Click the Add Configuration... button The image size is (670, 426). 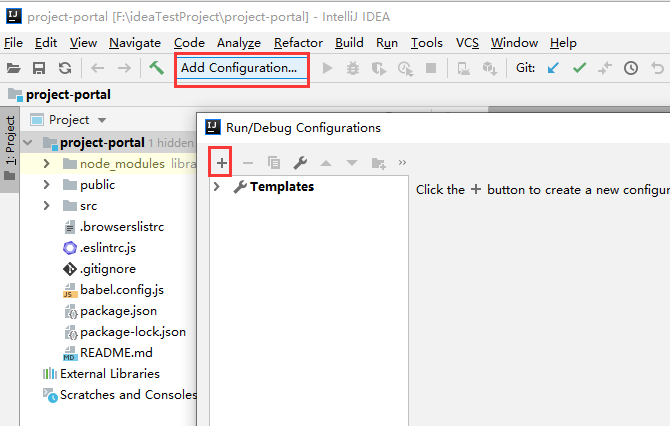[x=242, y=68]
